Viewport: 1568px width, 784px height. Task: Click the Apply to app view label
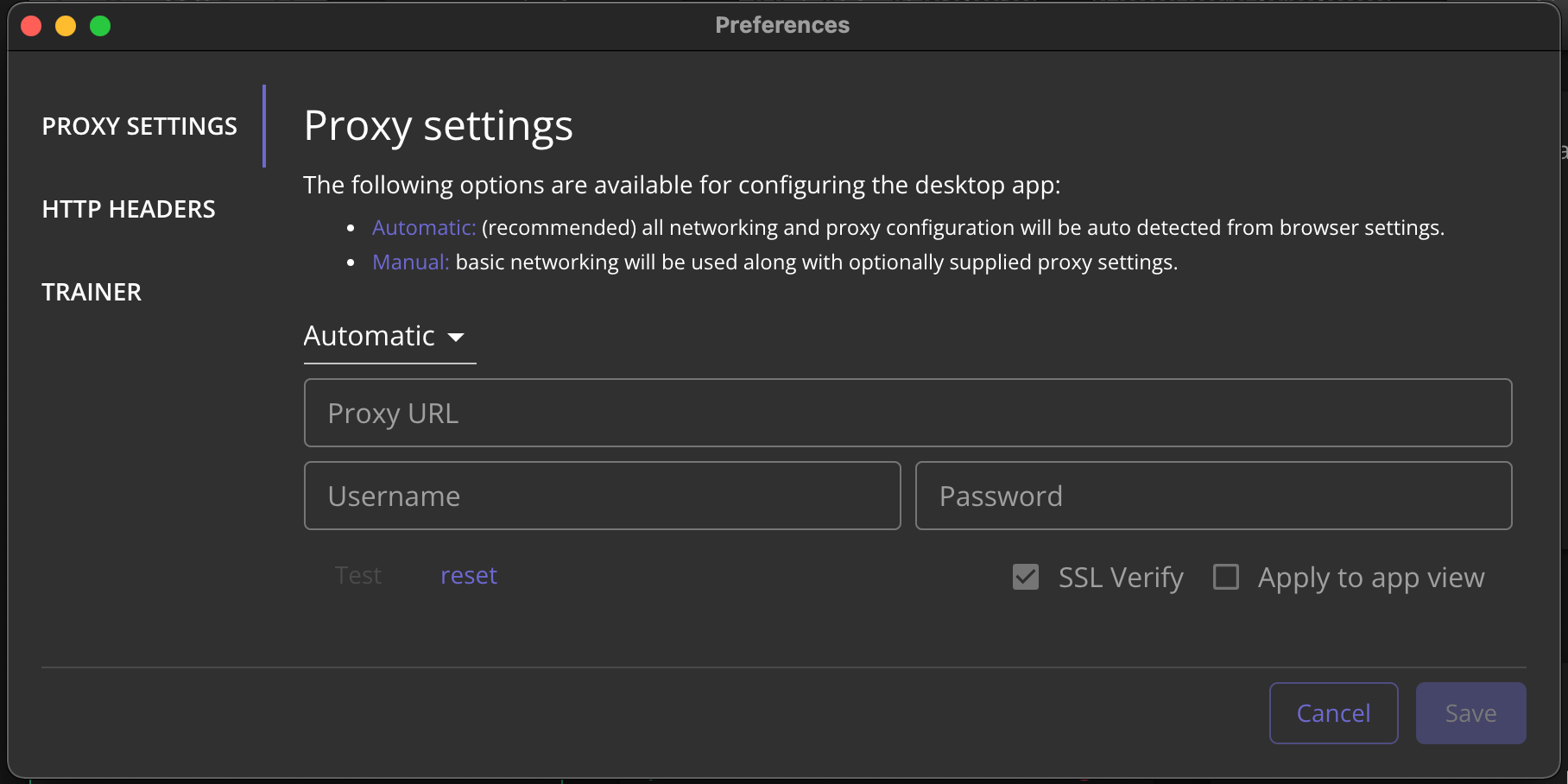tap(1371, 577)
